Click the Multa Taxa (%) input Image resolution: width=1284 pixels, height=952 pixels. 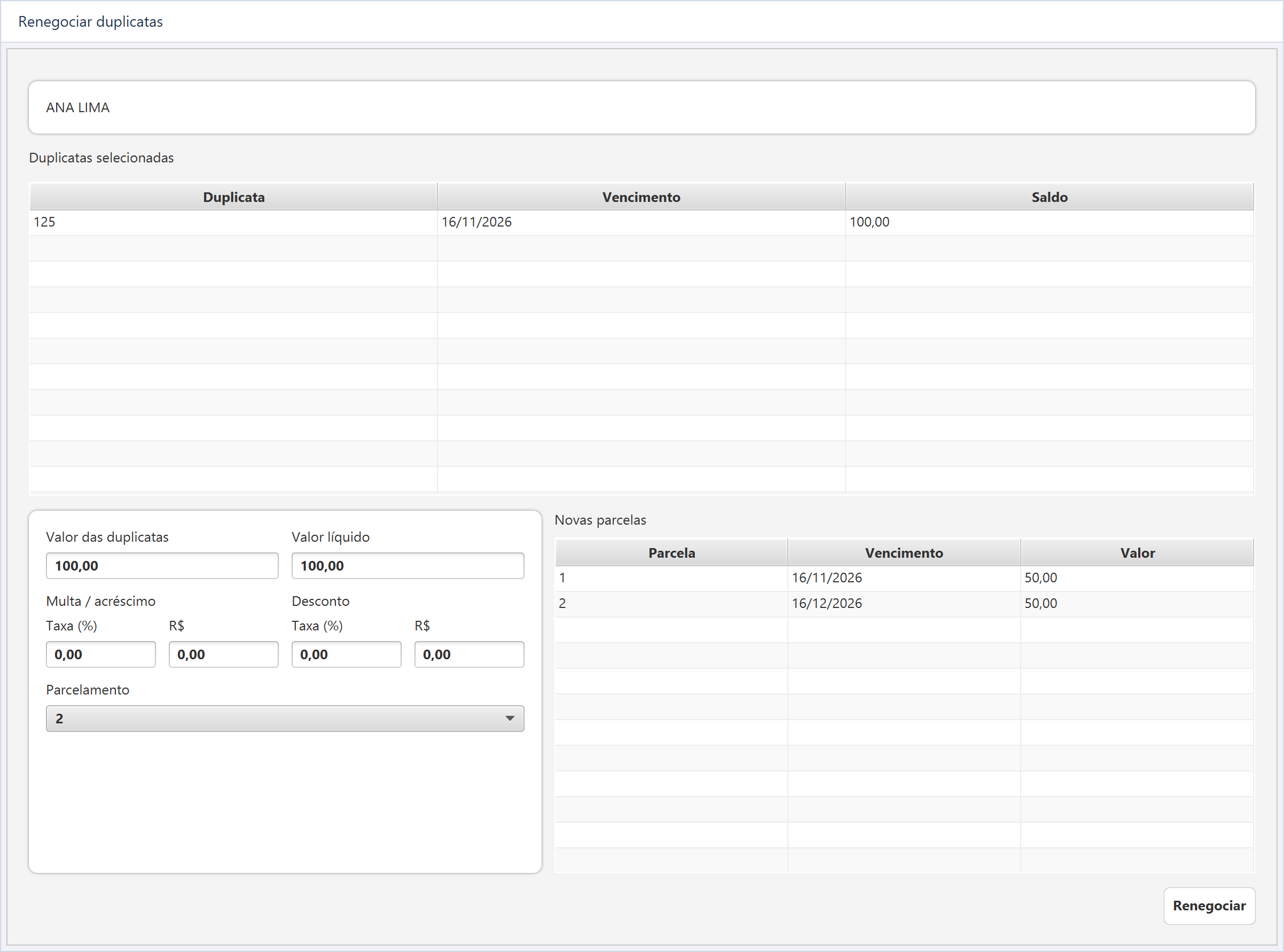pyautogui.click(x=100, y=654)
